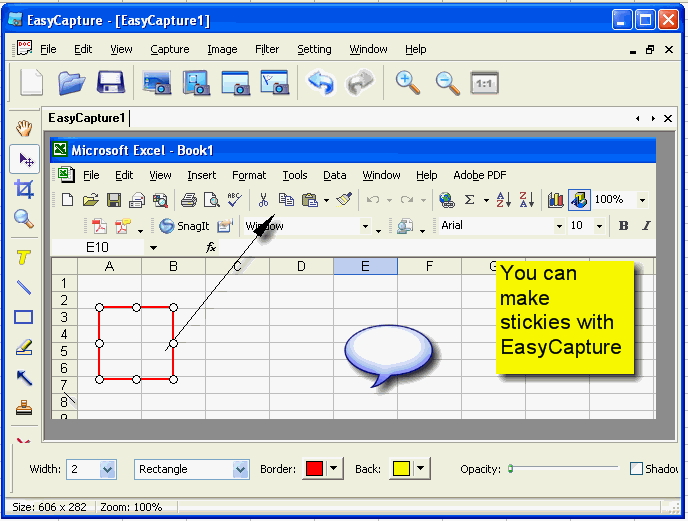Open the Capture menu
688x521 pixels.
pyautogui.click(x=169, y=49)
